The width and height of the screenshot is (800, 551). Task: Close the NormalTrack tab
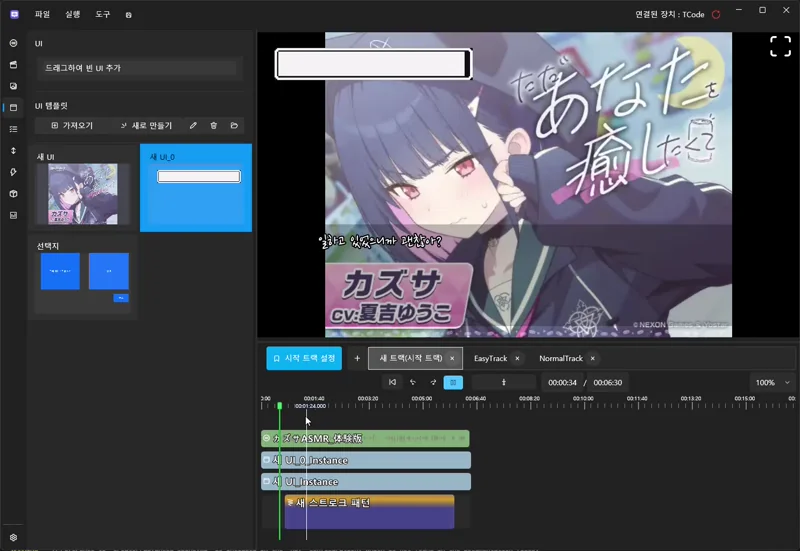click(x=593, y=358)
